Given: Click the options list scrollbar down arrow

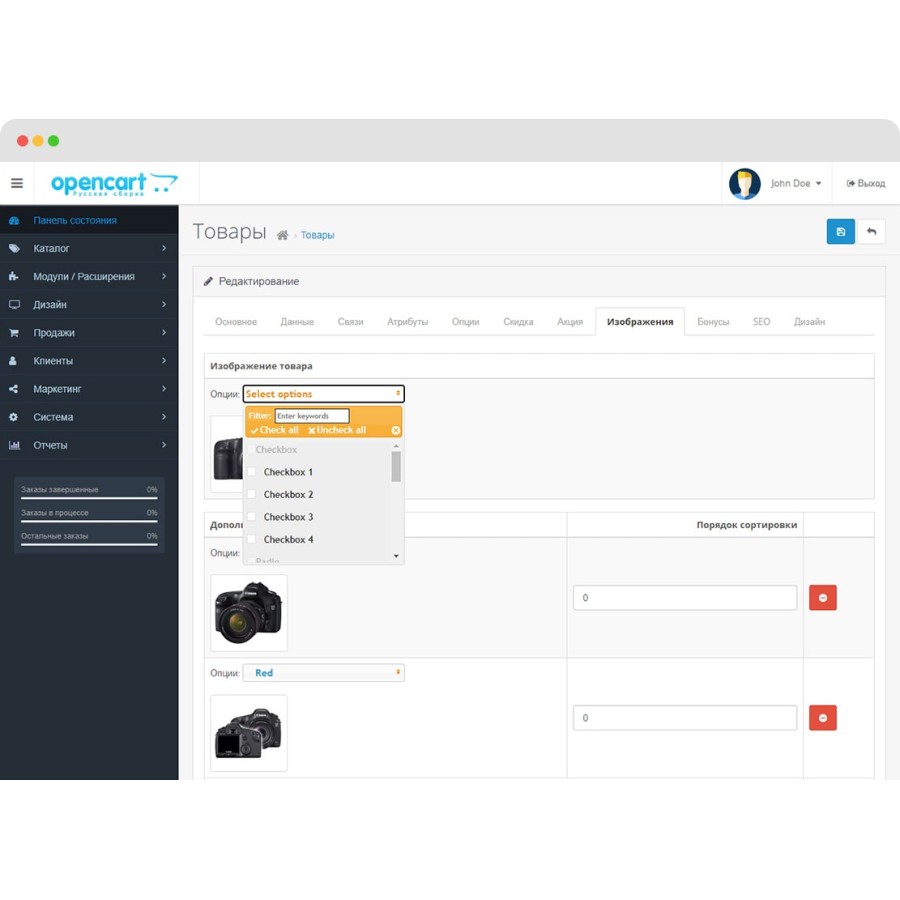Looking at the screenshot, I should coord(396,556).
